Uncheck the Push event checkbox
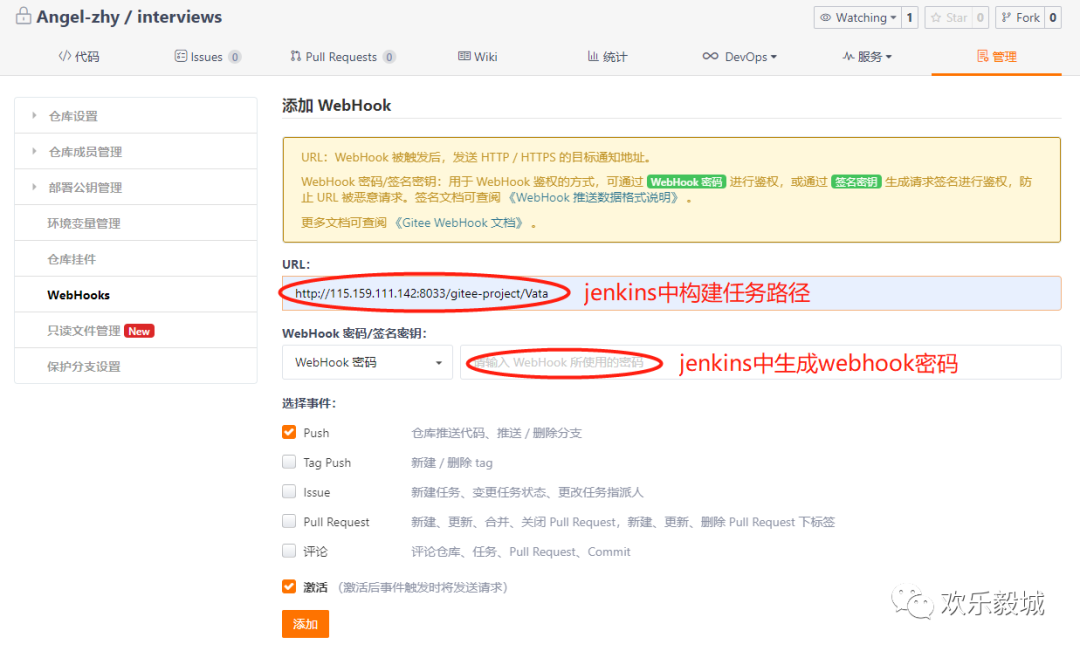Image resolution: width=1080 pixels, height=651 pixels. coord(289,432)
